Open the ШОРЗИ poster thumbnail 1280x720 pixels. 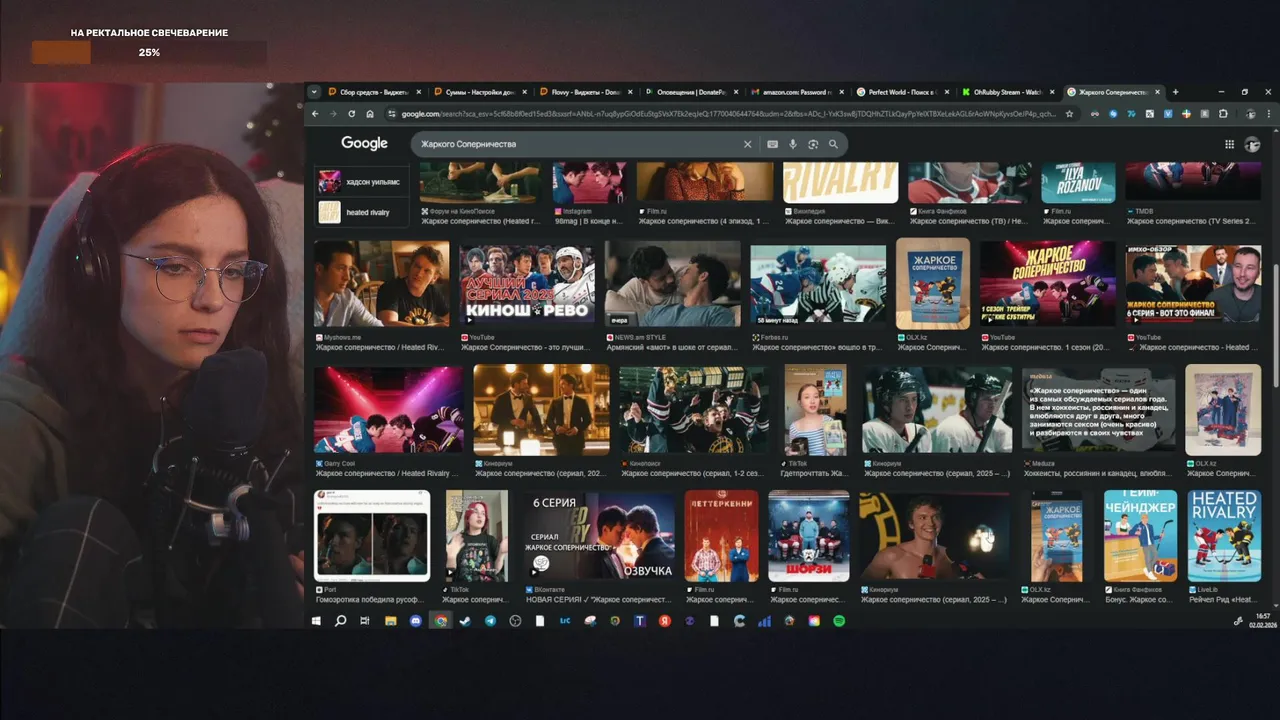click(x=809, y=536)
